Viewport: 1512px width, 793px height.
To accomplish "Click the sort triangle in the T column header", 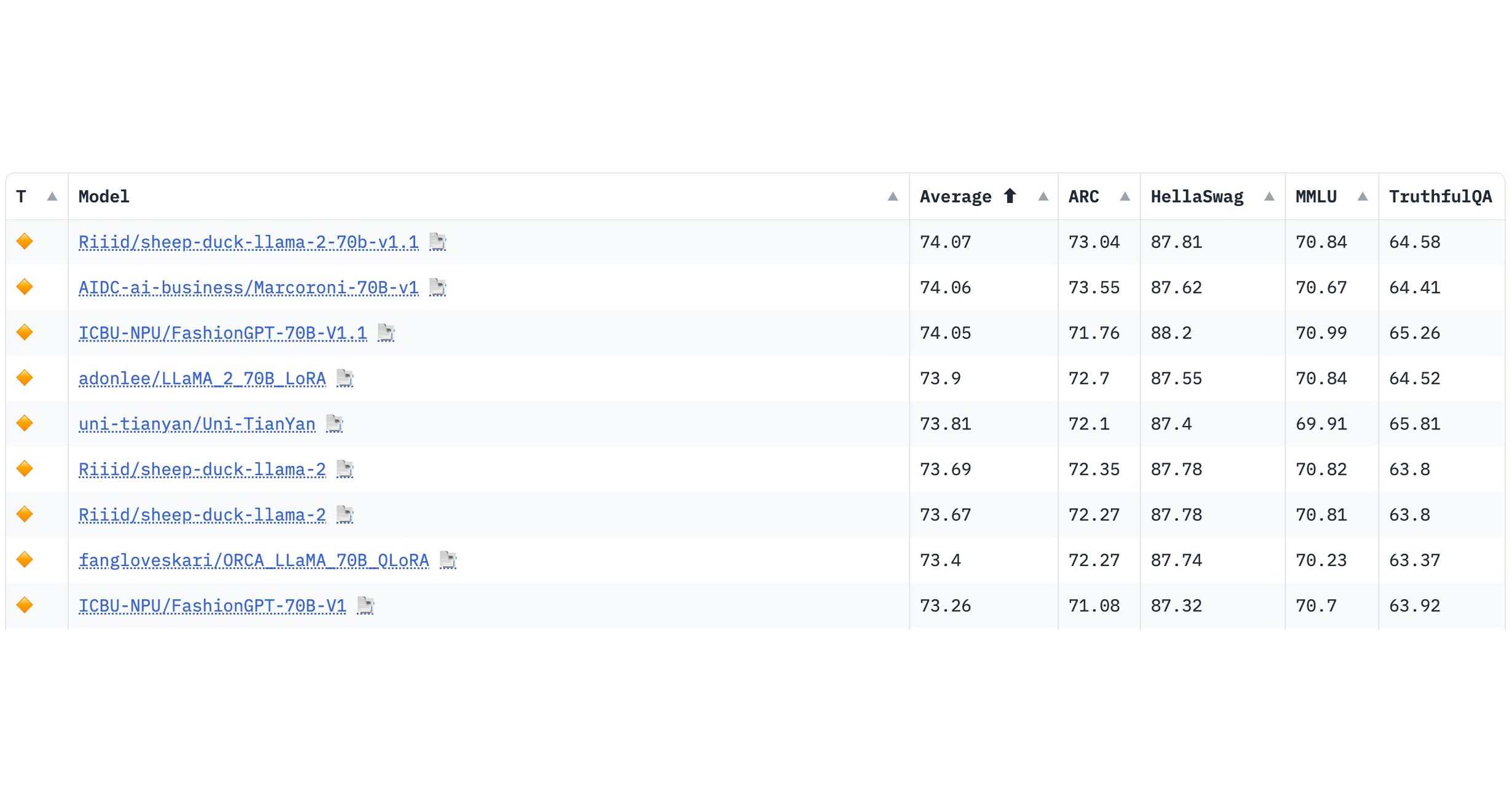I will coord(52,196).
